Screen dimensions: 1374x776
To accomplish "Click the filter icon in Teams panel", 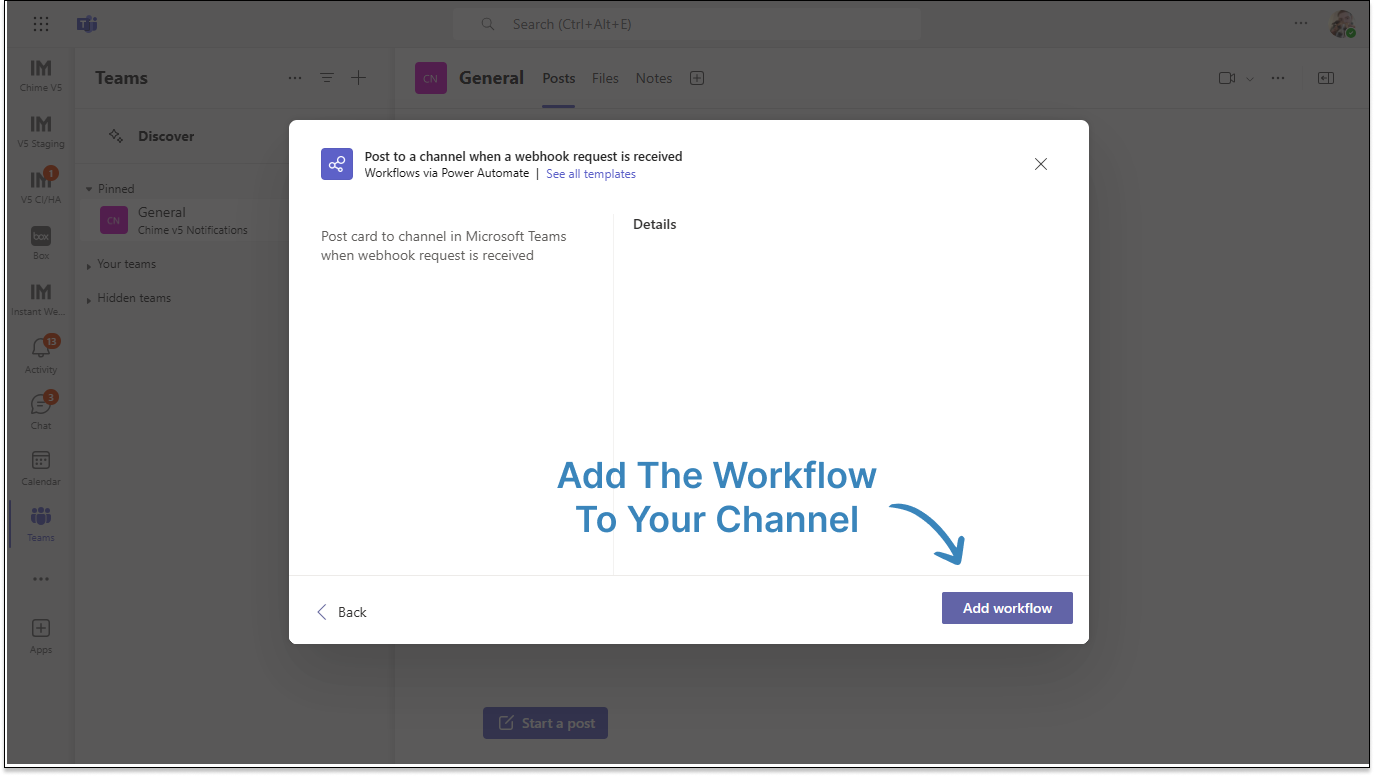I will point(327,78).
